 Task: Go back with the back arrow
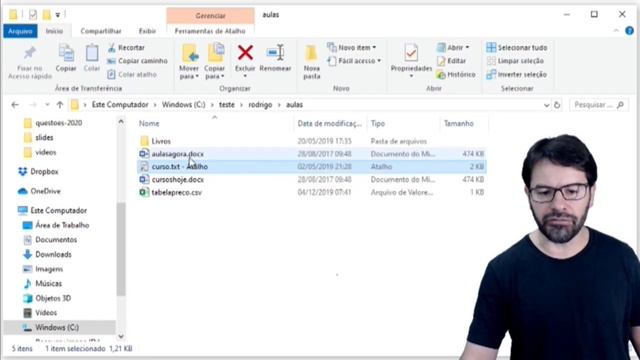coord(15,105)
